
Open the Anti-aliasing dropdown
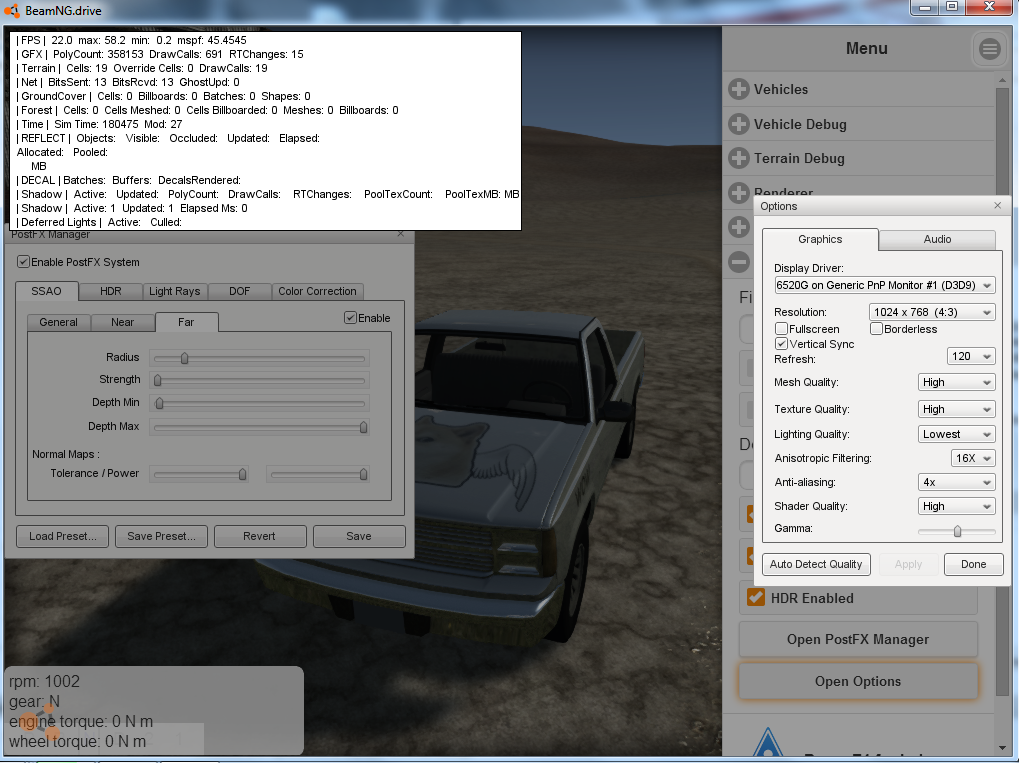[956, 482]
